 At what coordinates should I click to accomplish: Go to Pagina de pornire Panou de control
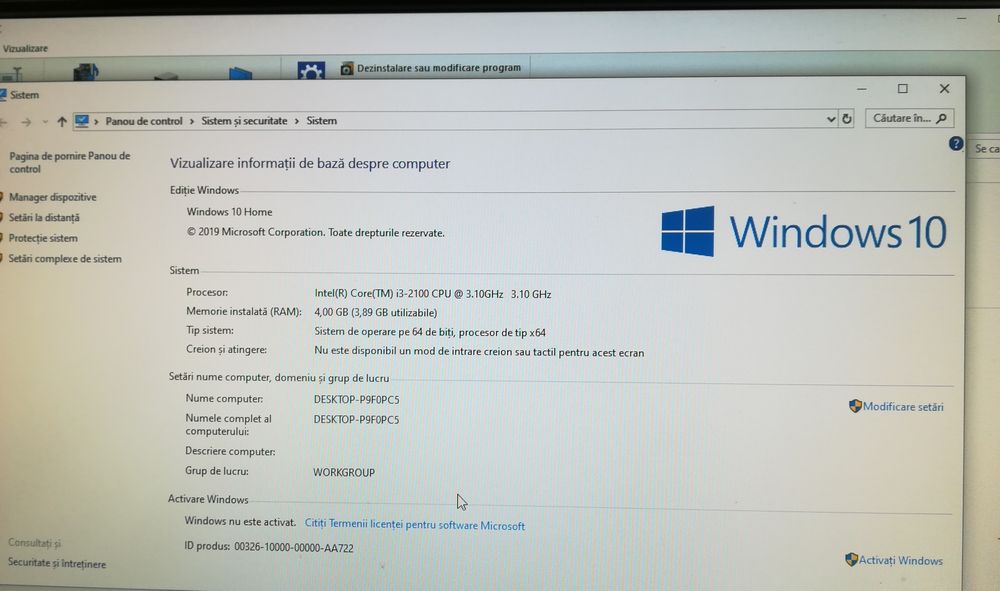click(70, 162)
